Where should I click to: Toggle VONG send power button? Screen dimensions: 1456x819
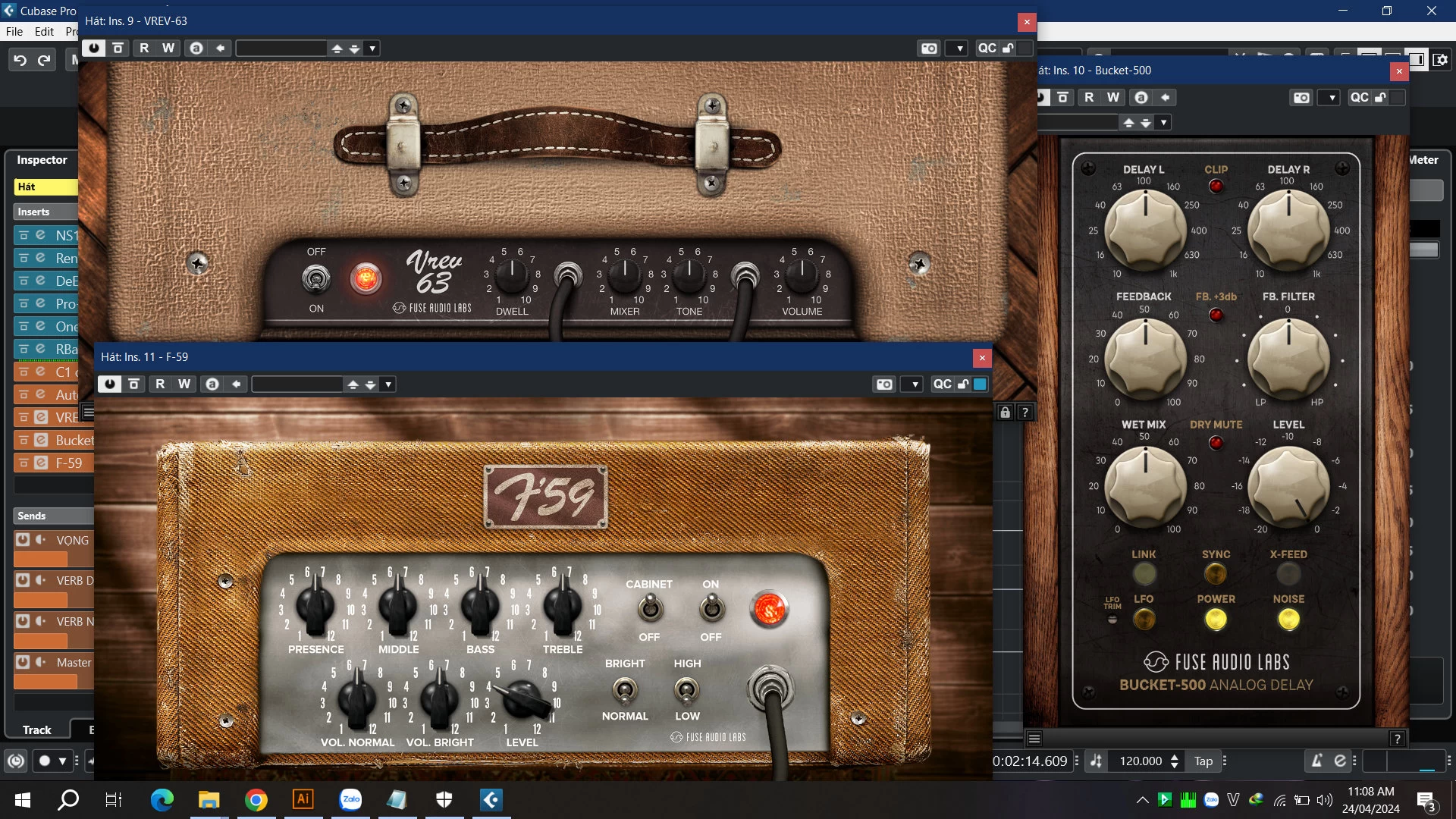pos(23,540)
